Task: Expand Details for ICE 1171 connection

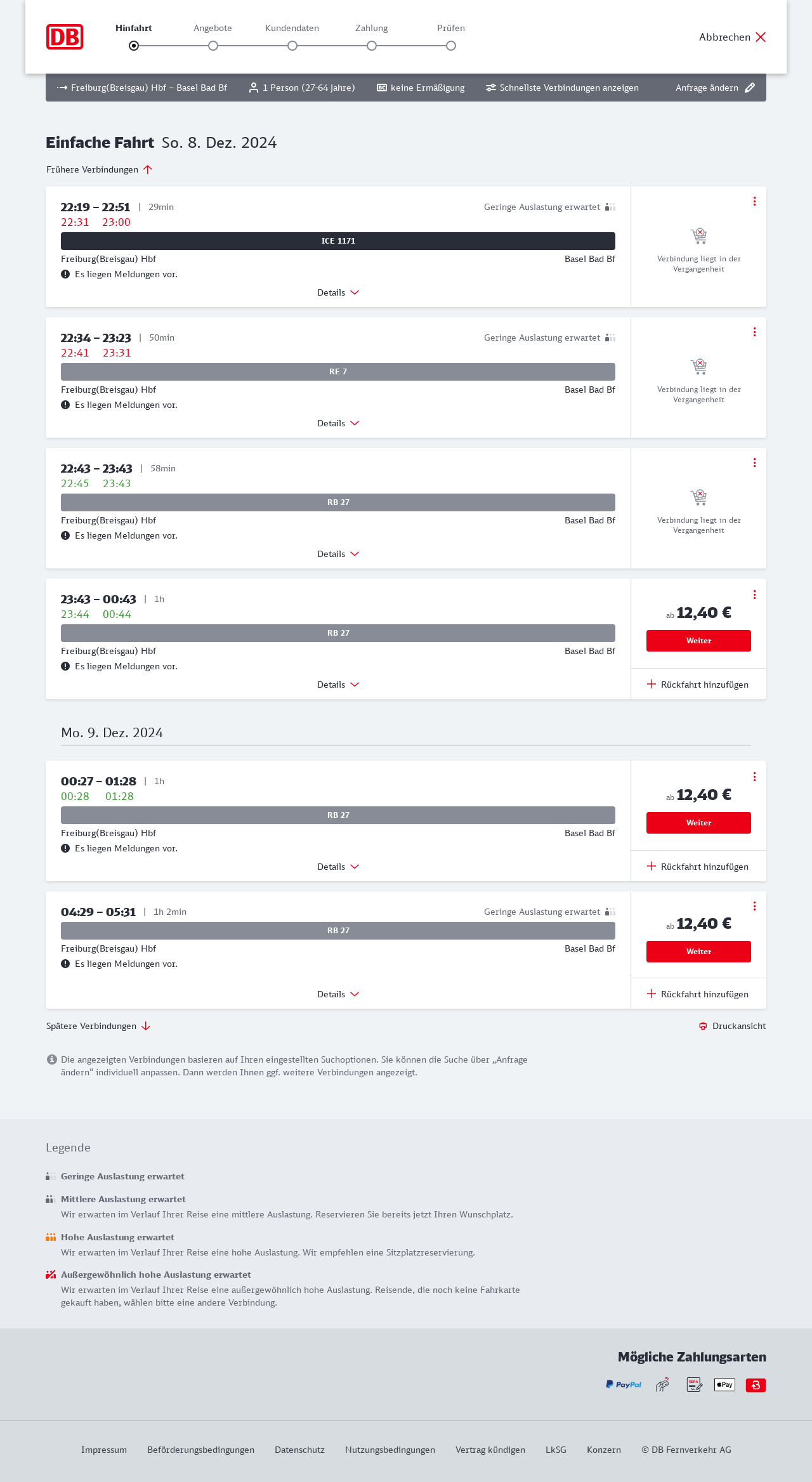Action: point(338,292)
